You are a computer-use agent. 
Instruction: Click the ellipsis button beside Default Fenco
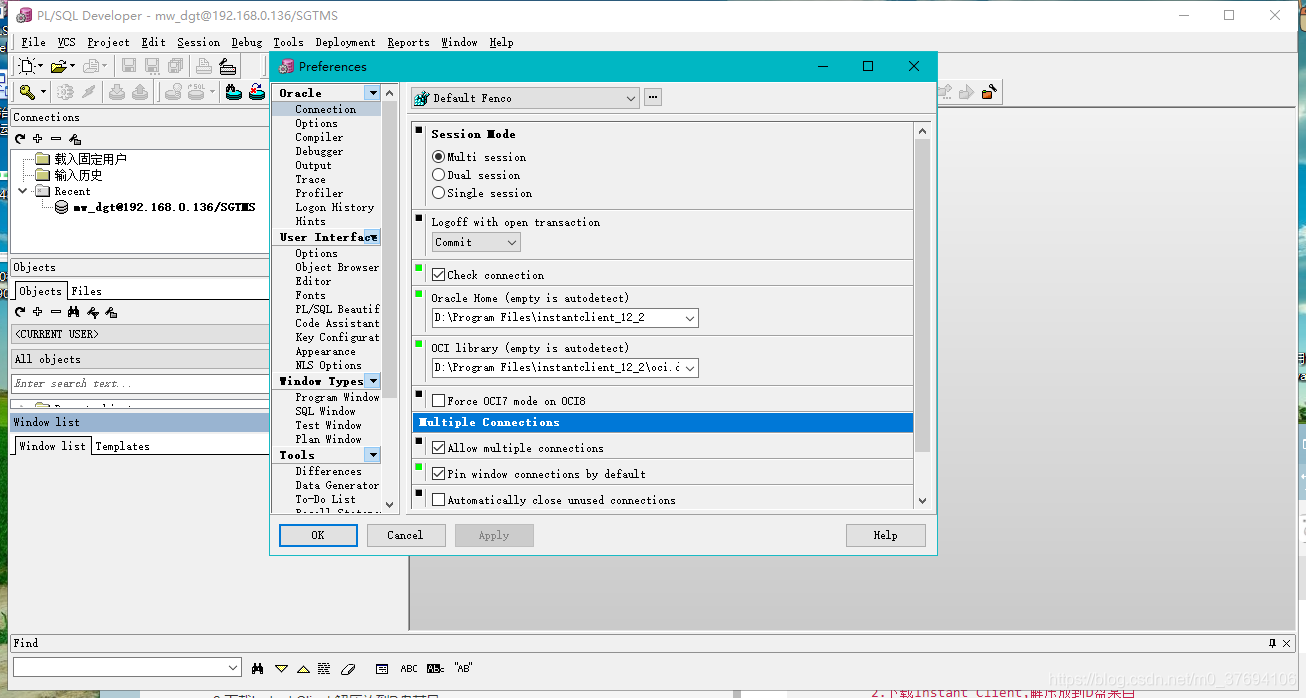(x=653, y=98)
